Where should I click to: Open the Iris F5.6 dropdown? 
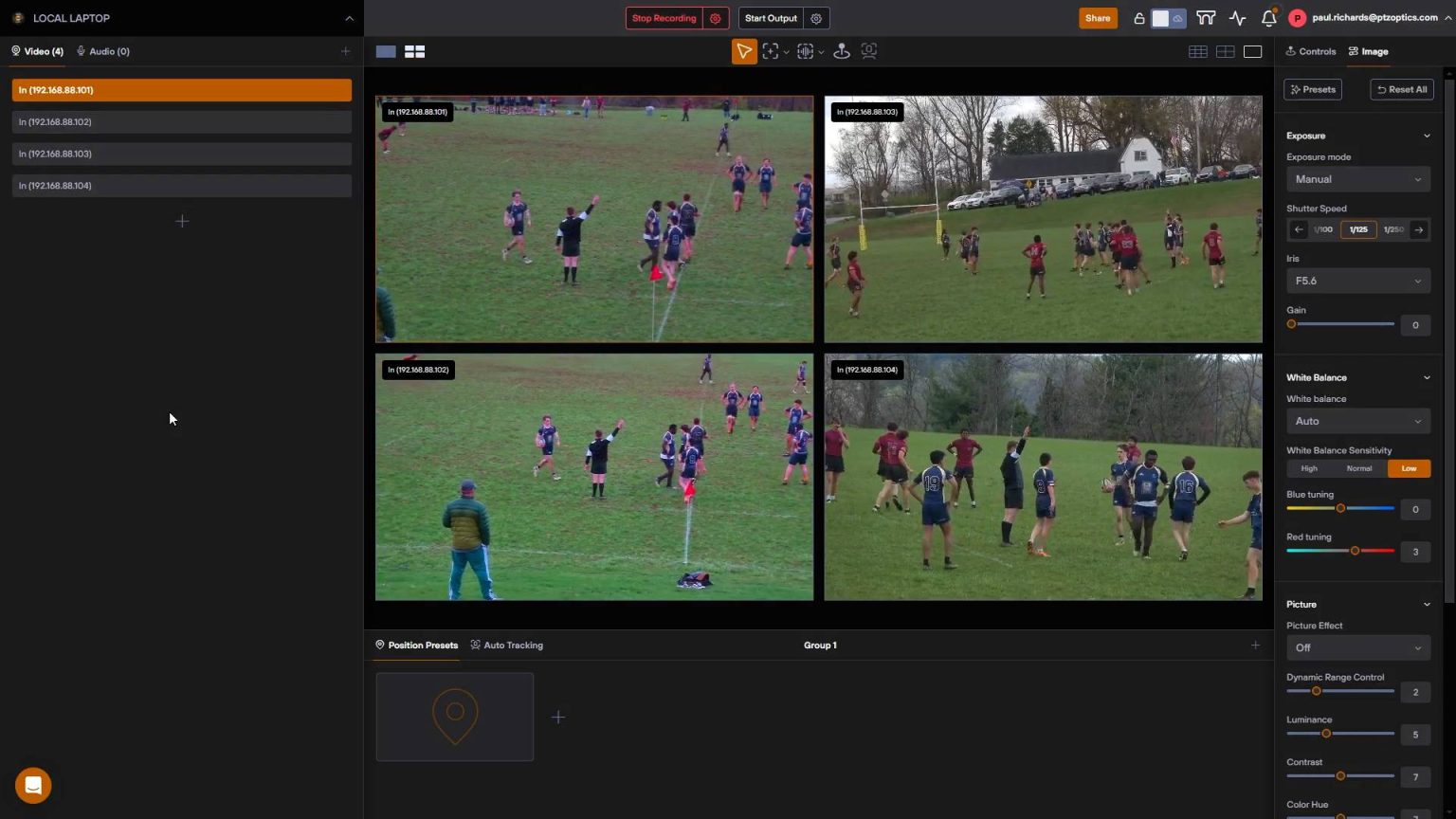[x=1358, y=281]
